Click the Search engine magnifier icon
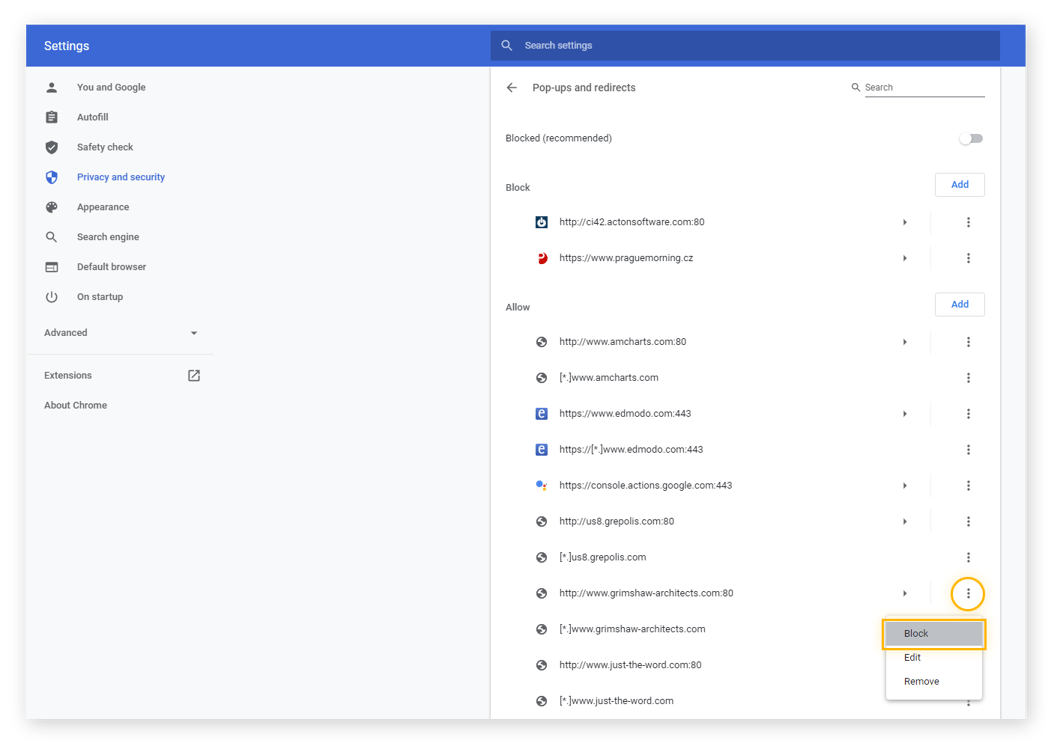Image resolution: width=1057 pixels, height=749 pixels. click(x=51, y=237)
